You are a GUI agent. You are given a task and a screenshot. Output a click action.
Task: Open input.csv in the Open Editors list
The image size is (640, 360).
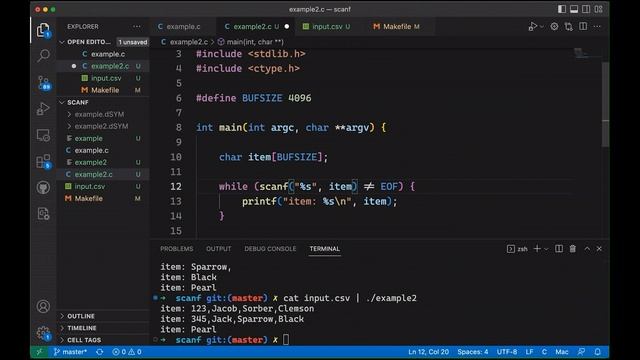[103, 78]
